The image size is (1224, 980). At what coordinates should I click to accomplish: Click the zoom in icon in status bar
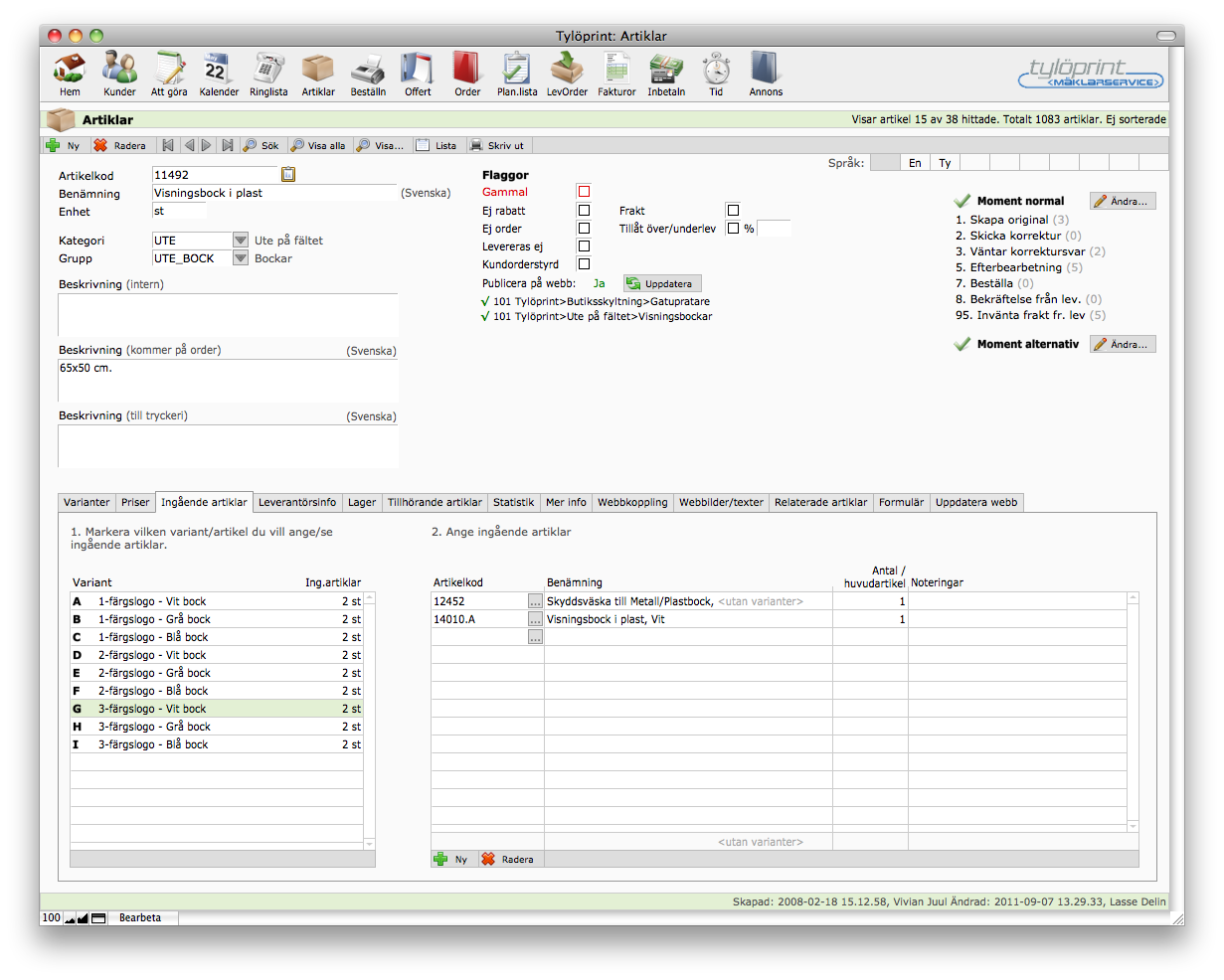point(83,917)
